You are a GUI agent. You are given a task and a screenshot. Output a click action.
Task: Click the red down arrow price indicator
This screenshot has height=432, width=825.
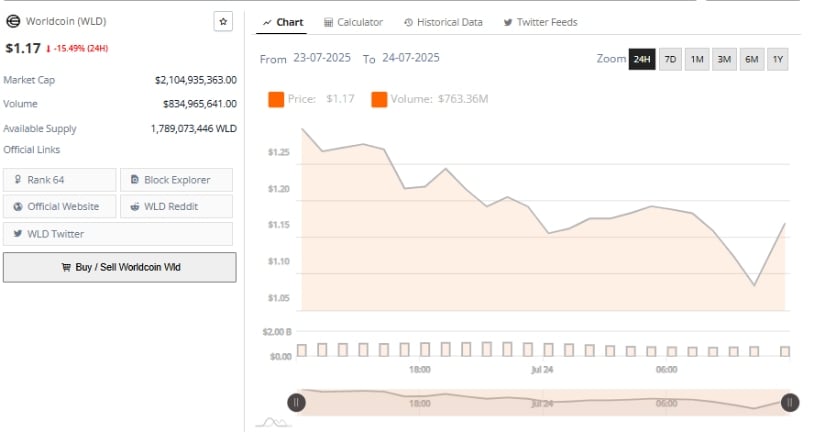[48, 48]
